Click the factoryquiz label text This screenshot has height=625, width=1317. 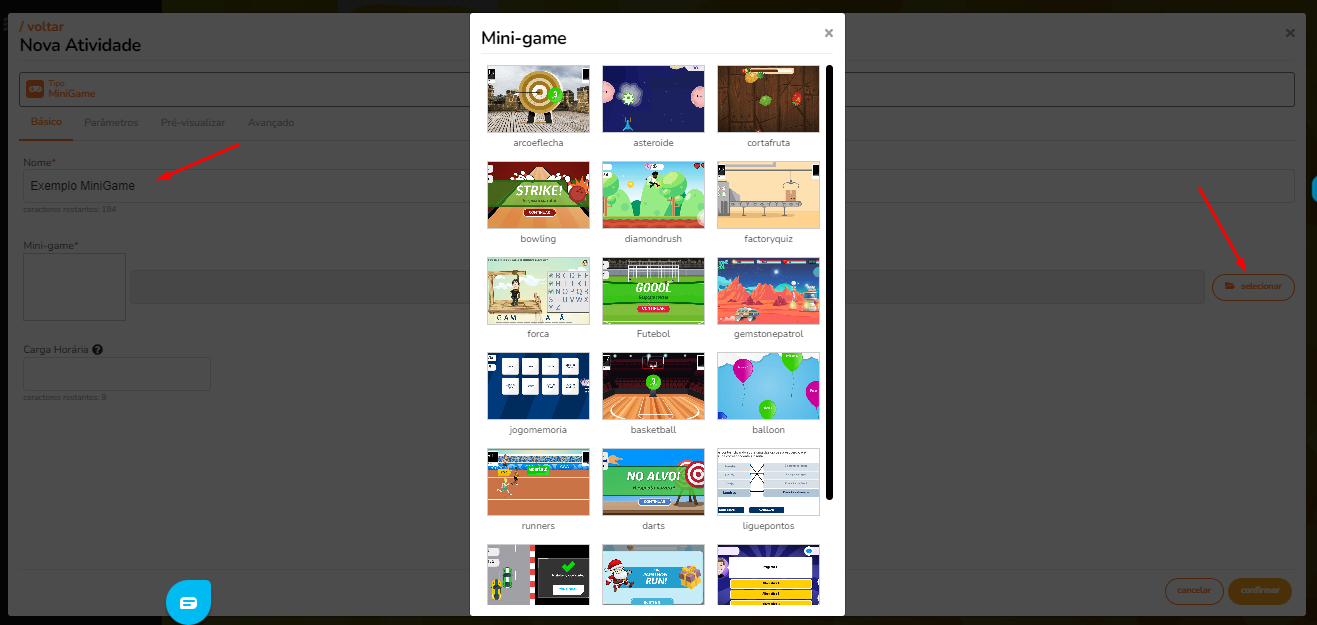click(x=768, y=239)
